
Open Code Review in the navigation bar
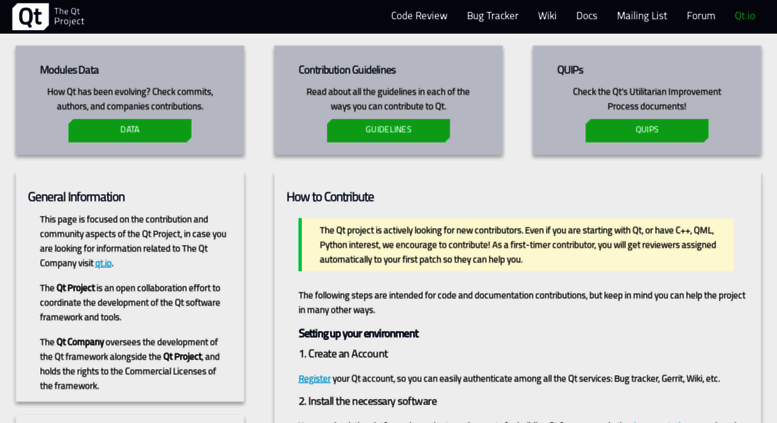419,16
